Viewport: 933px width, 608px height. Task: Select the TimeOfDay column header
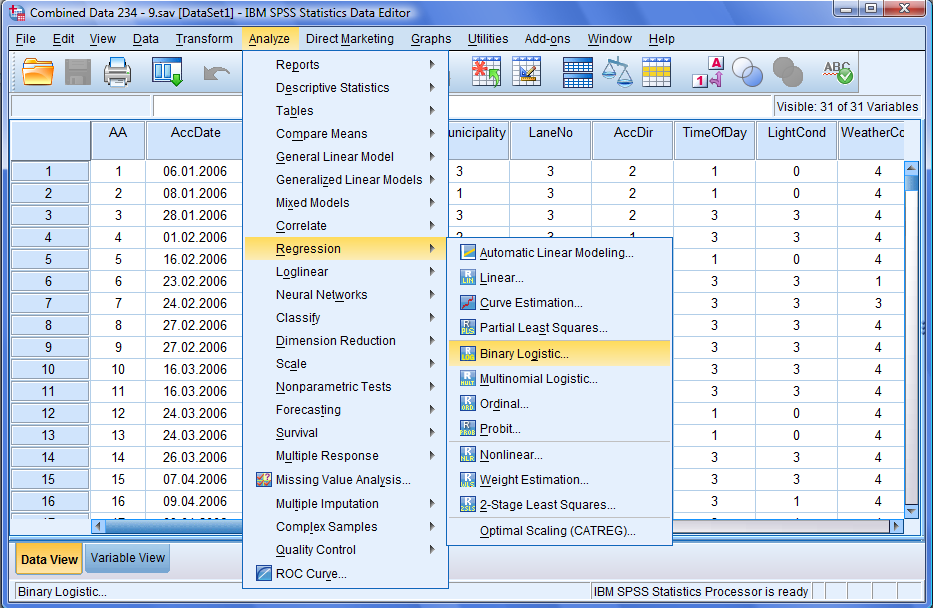point(715,140)
